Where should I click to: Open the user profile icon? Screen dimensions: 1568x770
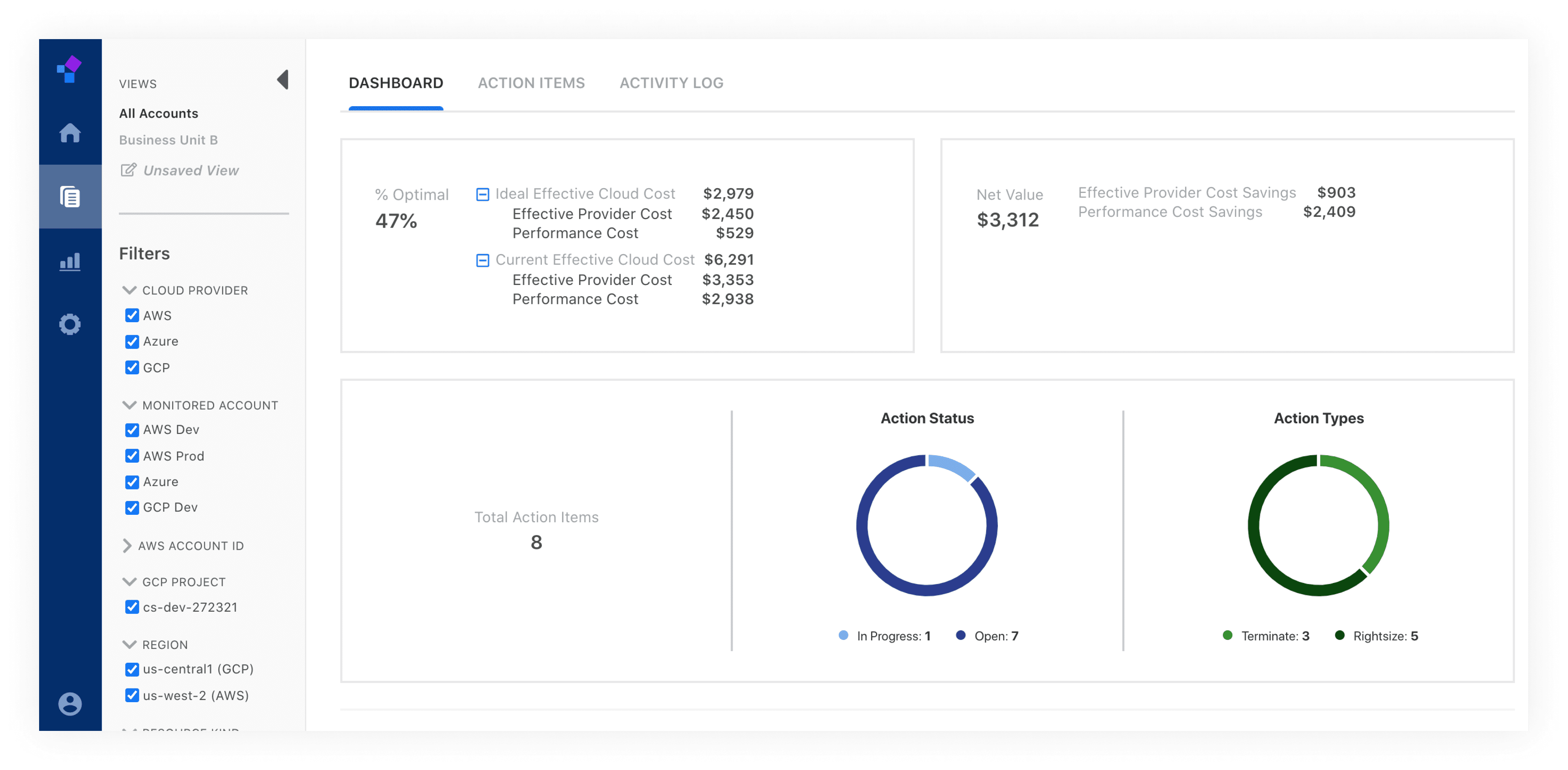70,704
